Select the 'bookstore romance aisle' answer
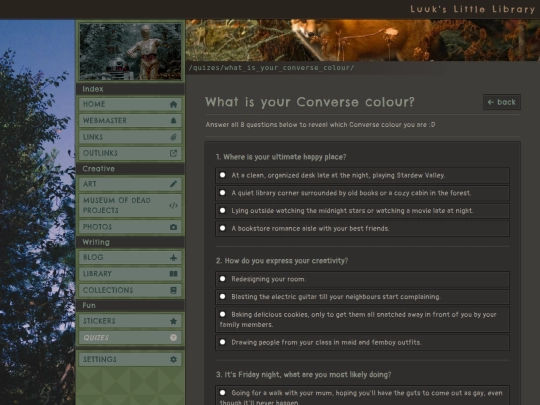This screenshot has width=540, height=405. coord(362,229)
